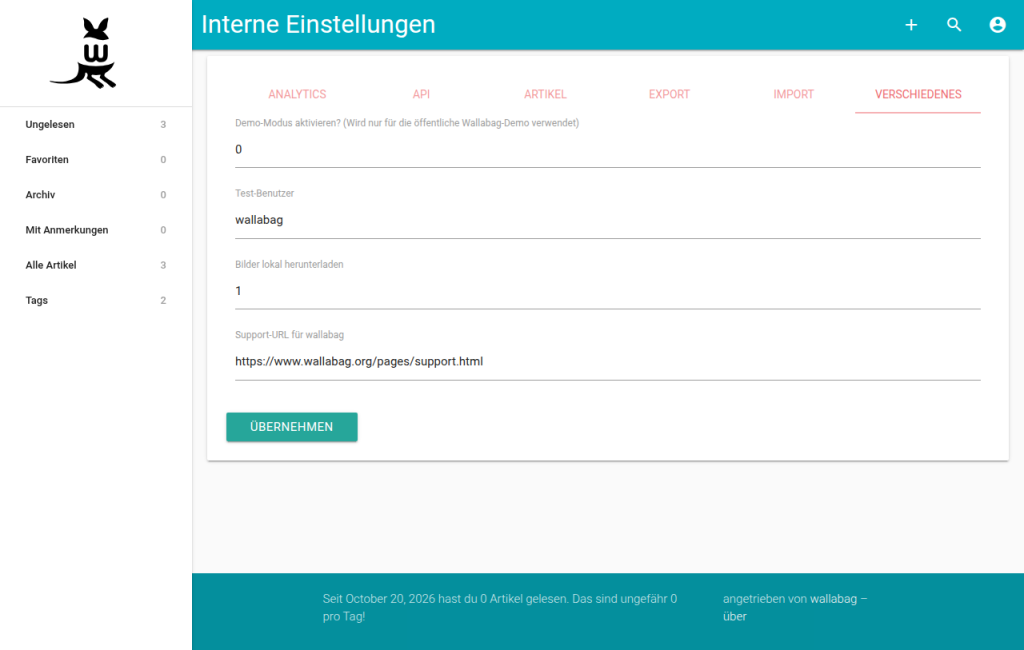The image size is (1024, 650).
Task: Click the Bilder lokal herunterladen field
Action: [x=607, y=291]
